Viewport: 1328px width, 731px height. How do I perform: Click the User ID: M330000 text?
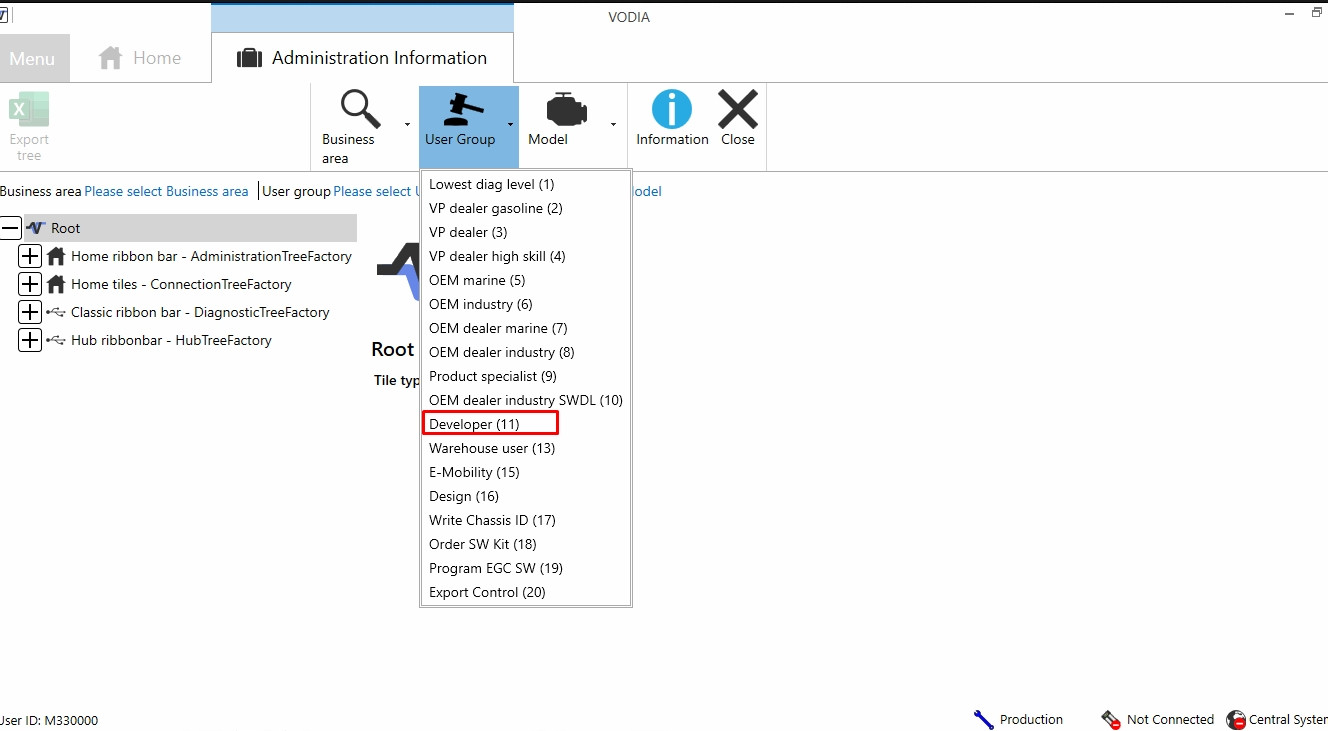[x=49, y=720]
